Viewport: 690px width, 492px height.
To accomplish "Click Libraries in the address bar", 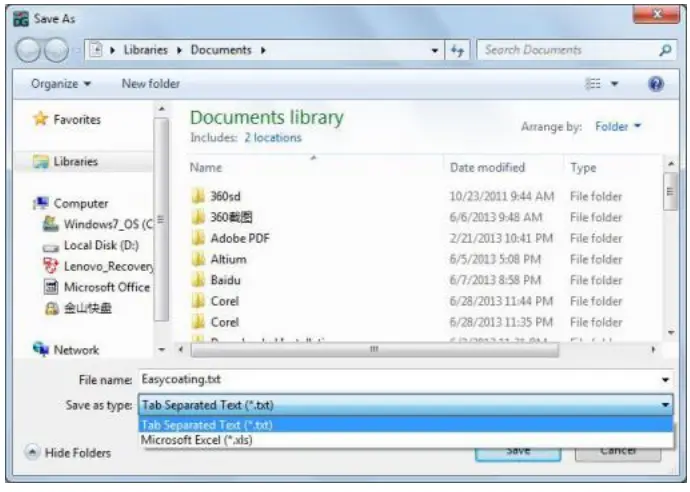I will [x=146, y=50].
